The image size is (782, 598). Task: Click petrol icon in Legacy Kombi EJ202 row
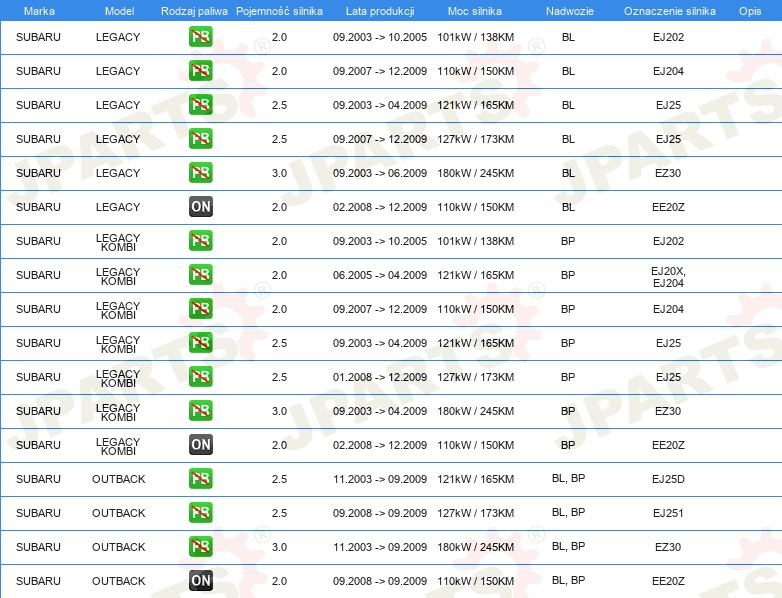(x=200, y=240)
